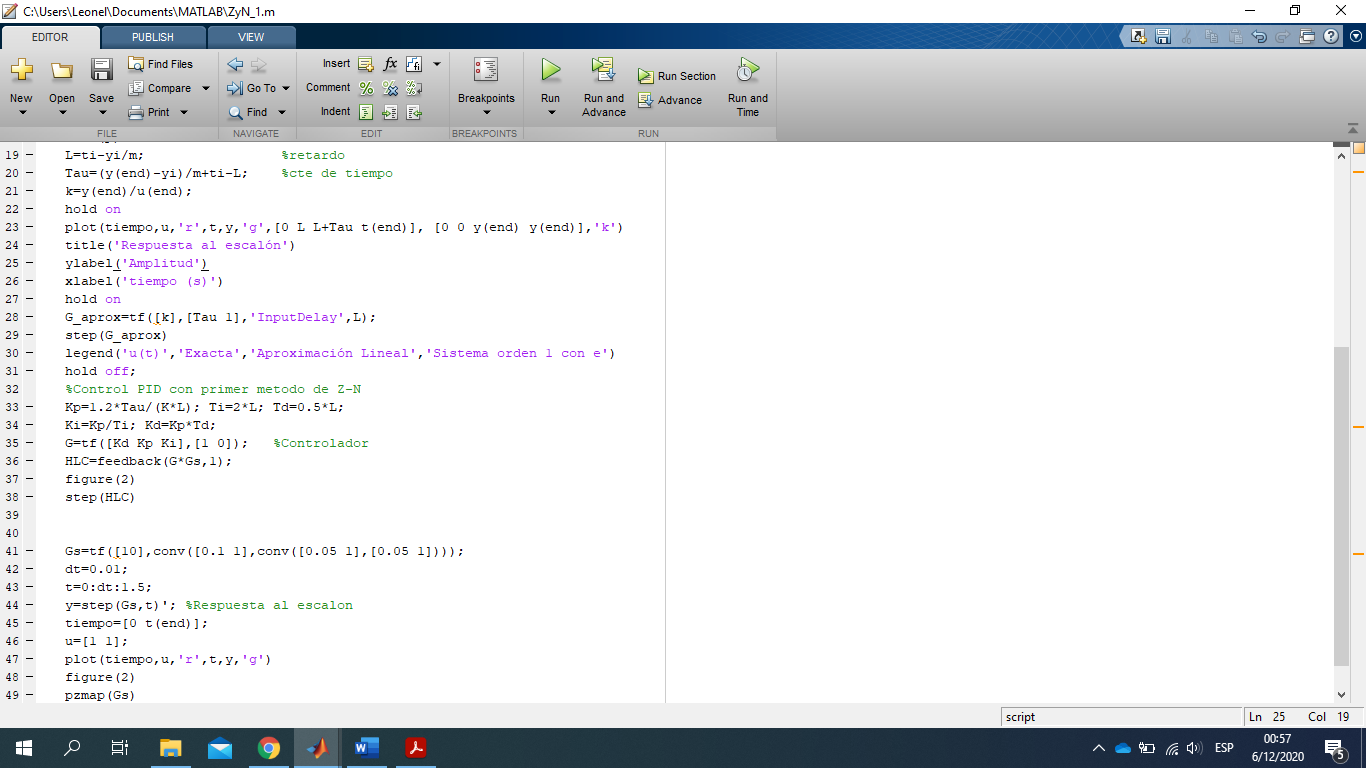This screenshot has height=768, width=1366.
Task: Click the switch windows icon in quick access toolbar
Action: click(x=1307, y=36)
